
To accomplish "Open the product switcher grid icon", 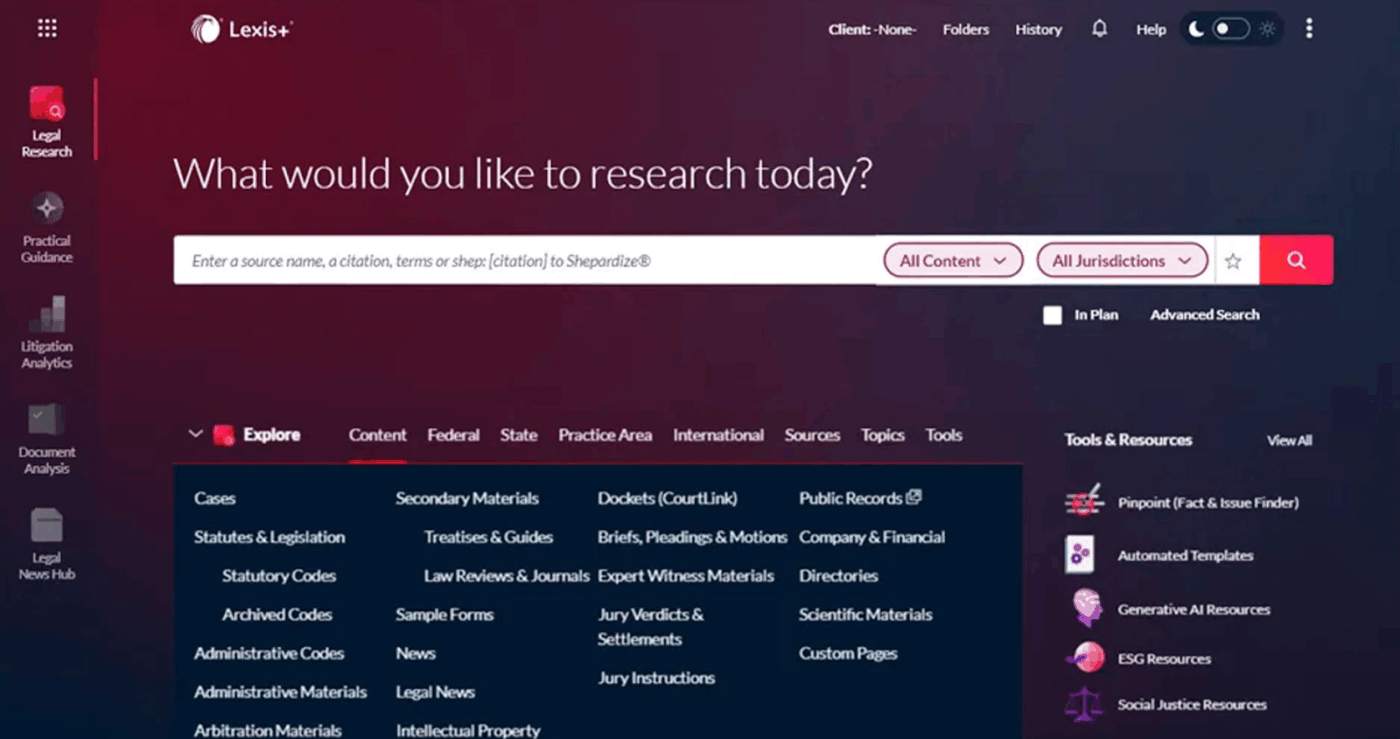I will [x=47, y=28].
